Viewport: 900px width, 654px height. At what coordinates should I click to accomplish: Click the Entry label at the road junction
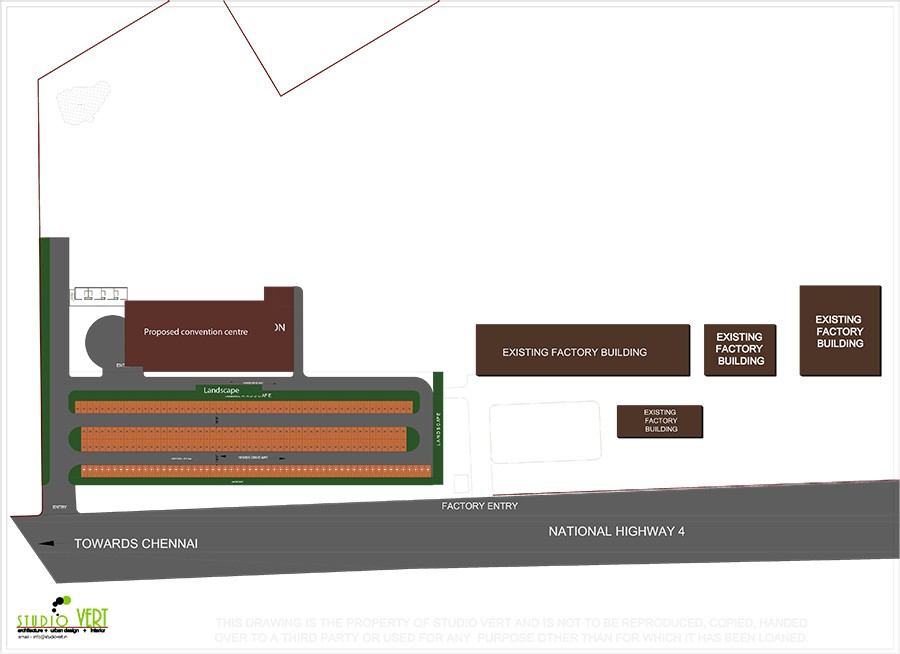coord(59,507)
